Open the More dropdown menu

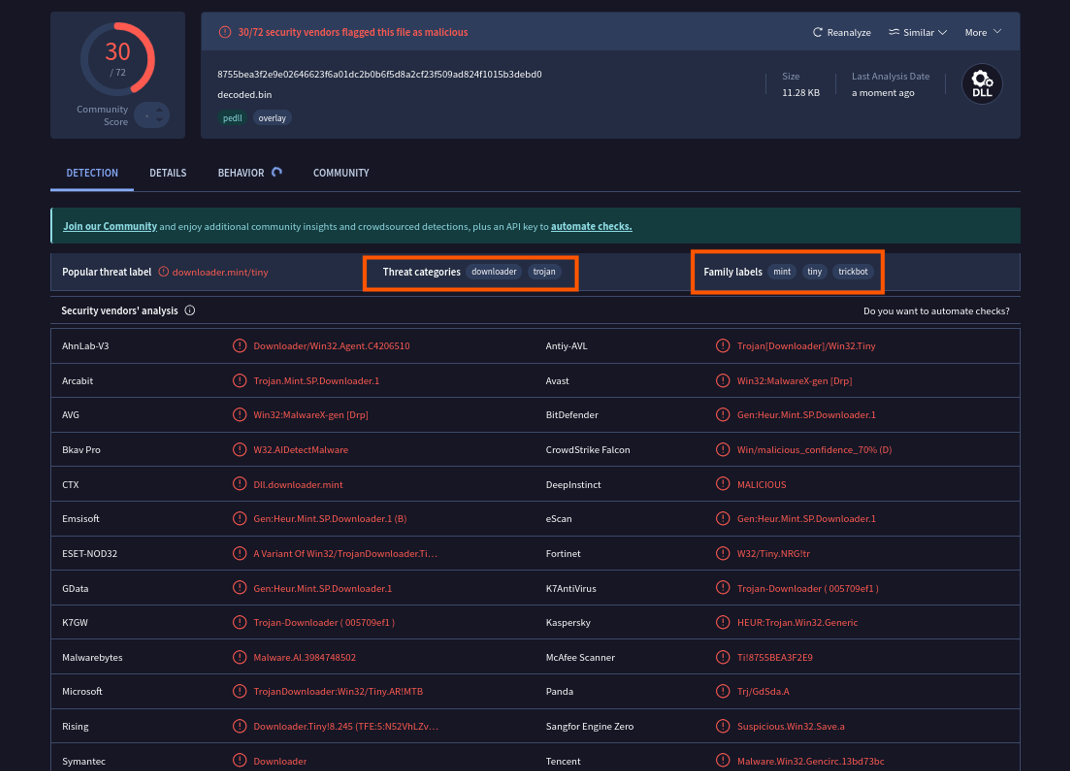tap(982, 33)
